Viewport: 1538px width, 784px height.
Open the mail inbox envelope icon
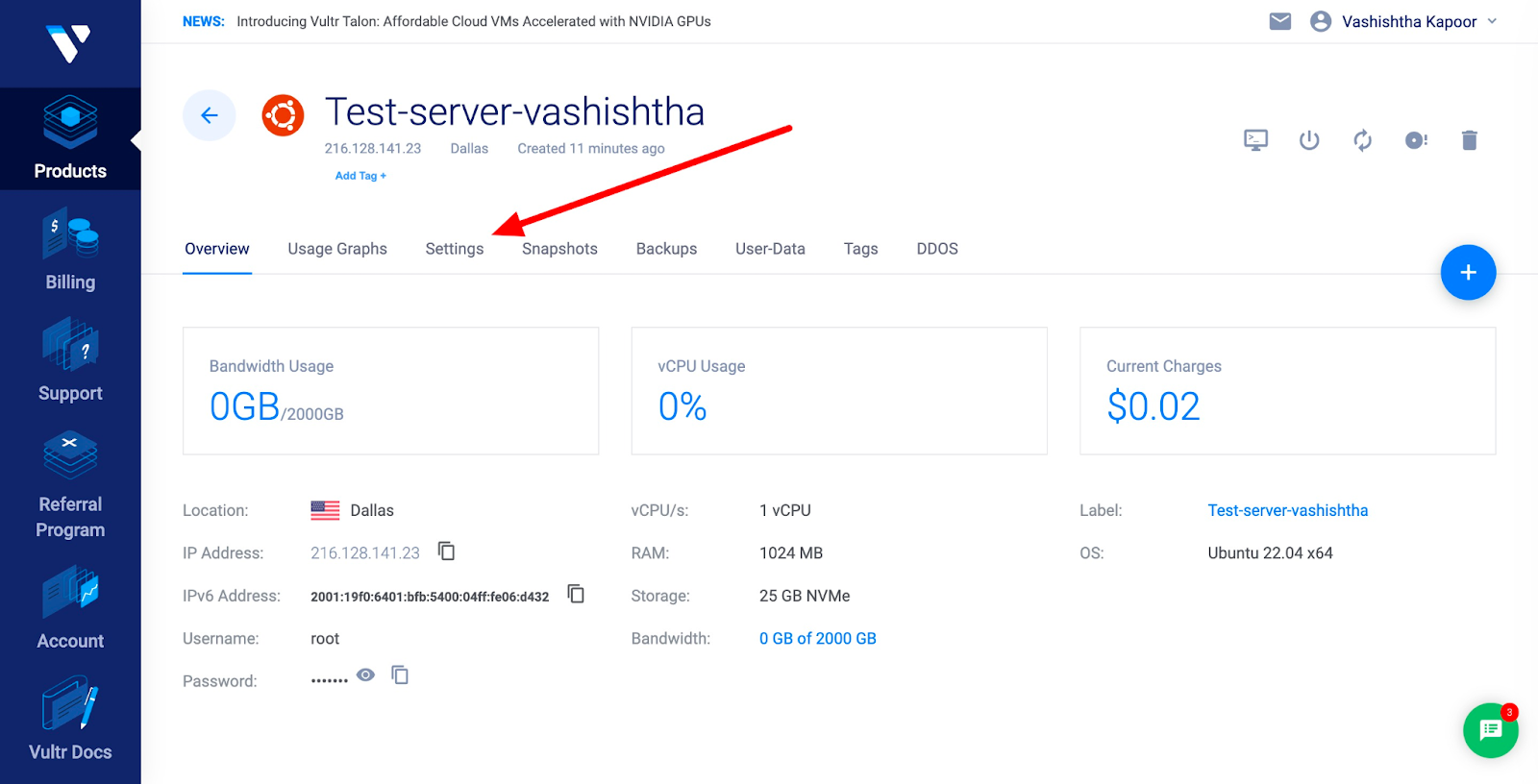tap(1280, 21)
